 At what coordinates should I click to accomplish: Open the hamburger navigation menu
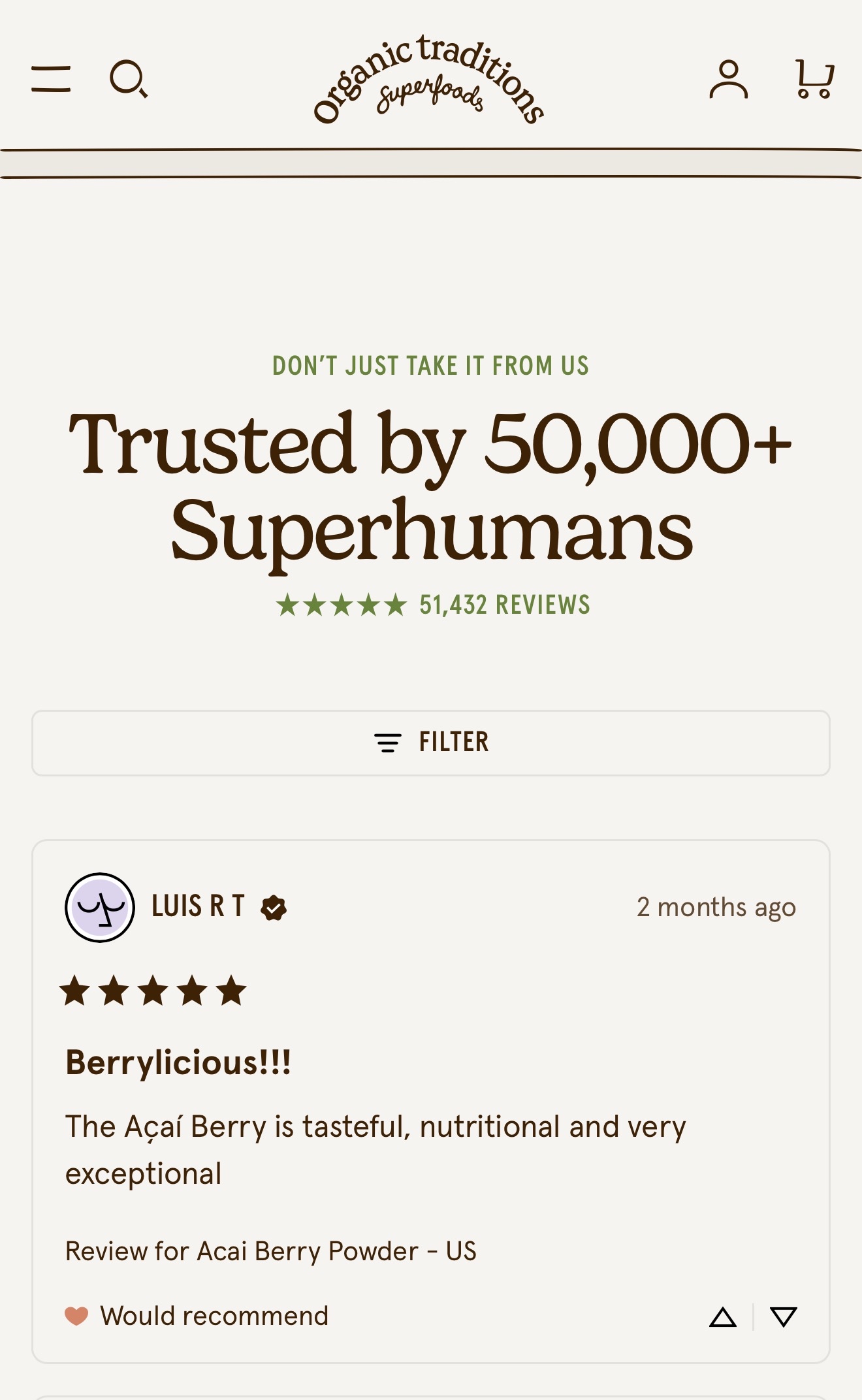point(51,79)
